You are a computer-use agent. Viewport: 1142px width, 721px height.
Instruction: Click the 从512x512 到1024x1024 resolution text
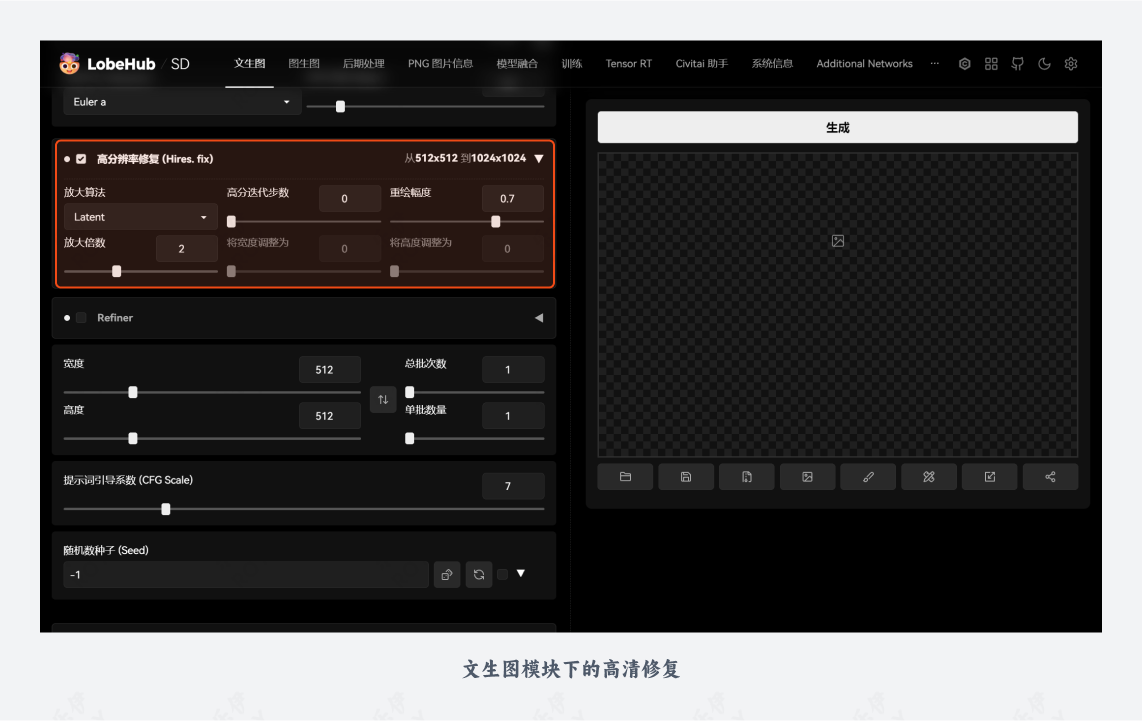pos(465,158)
